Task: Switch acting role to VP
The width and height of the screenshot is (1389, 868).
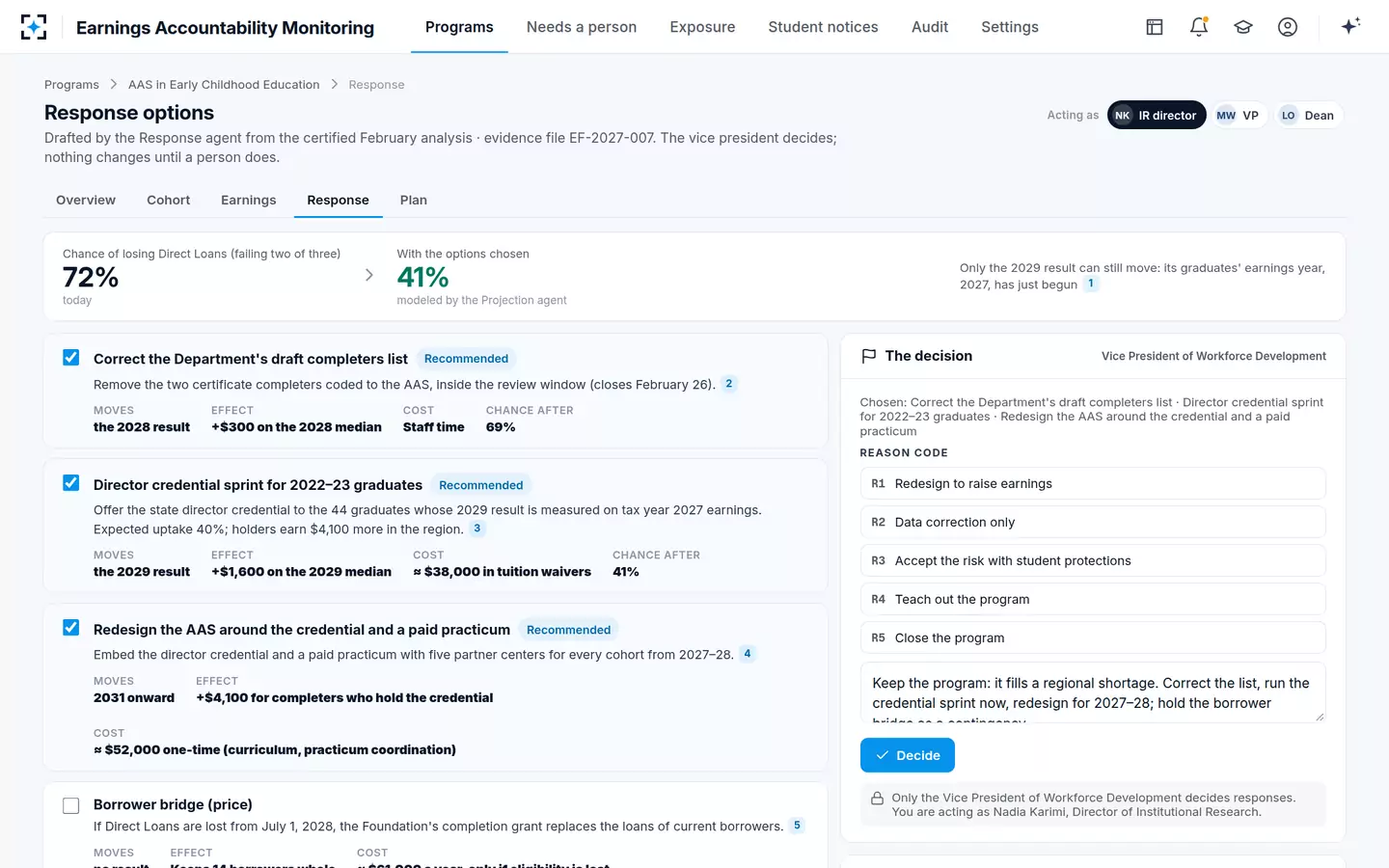Action: (1238, 116)
